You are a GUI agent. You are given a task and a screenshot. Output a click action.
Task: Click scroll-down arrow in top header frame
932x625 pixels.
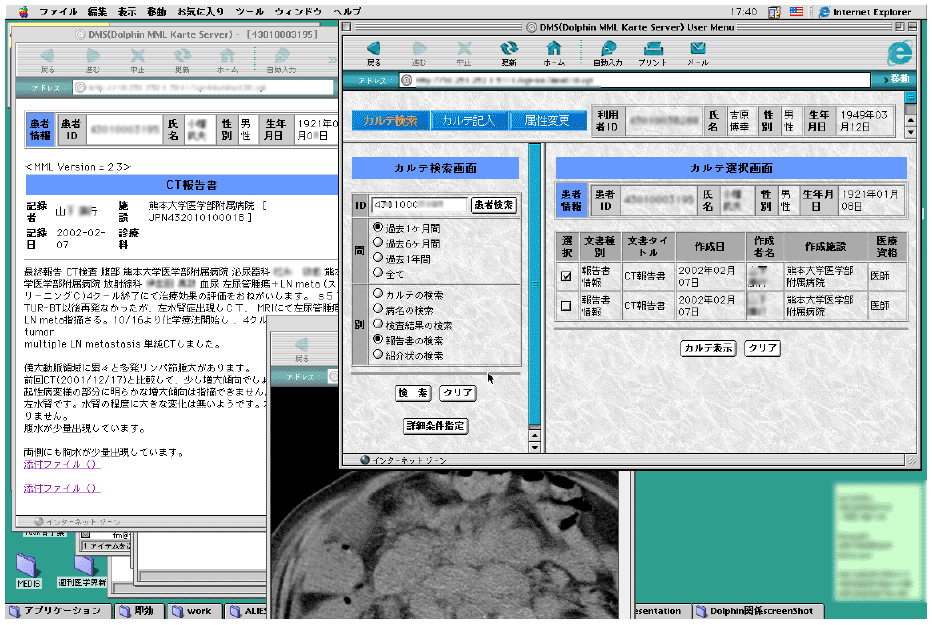(x=910, y=131)
